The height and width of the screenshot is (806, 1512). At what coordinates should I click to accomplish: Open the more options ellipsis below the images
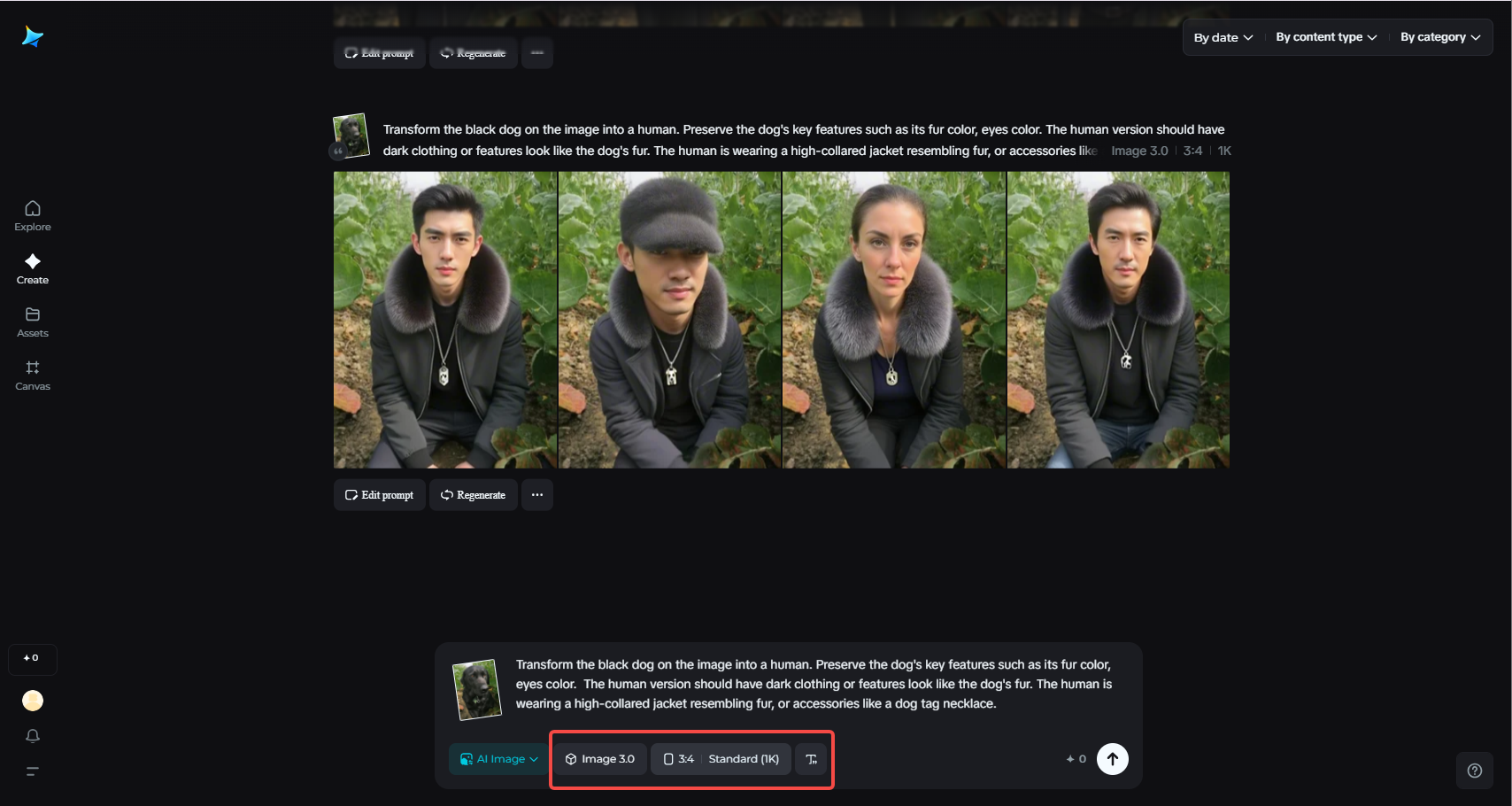pyautogui.click(x=537, y=495)
